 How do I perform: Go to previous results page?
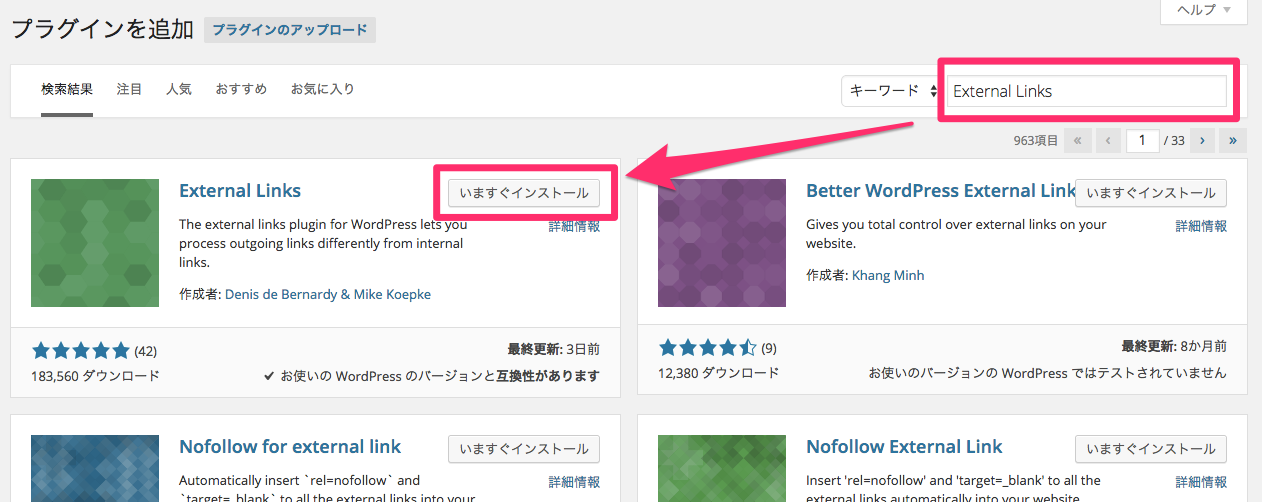click(x=1108, y=141)
